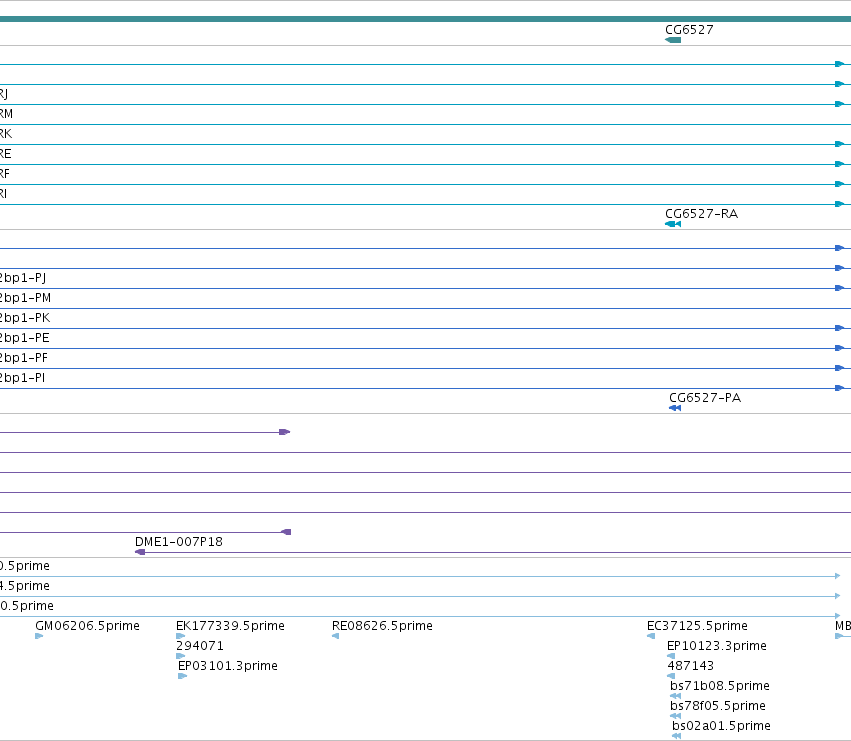Image resolution: width=851 pixels, height=741 pixels.
Task: Click the EP10123.3prime label
Action: point(717,646)
